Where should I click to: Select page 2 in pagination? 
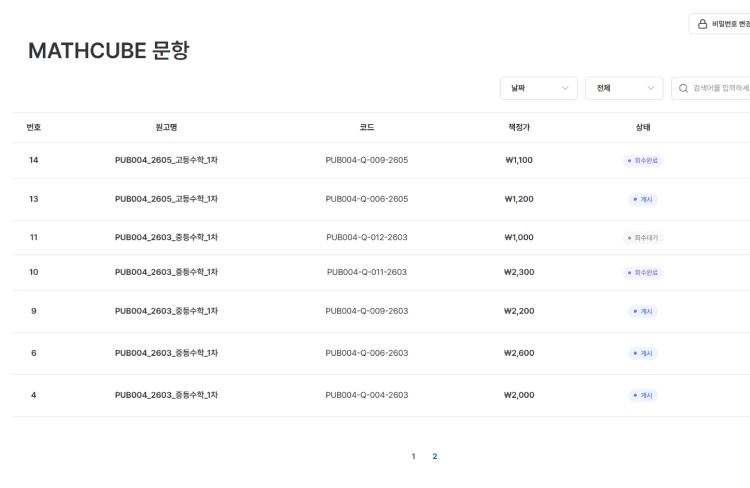click(x=435, y=456)
